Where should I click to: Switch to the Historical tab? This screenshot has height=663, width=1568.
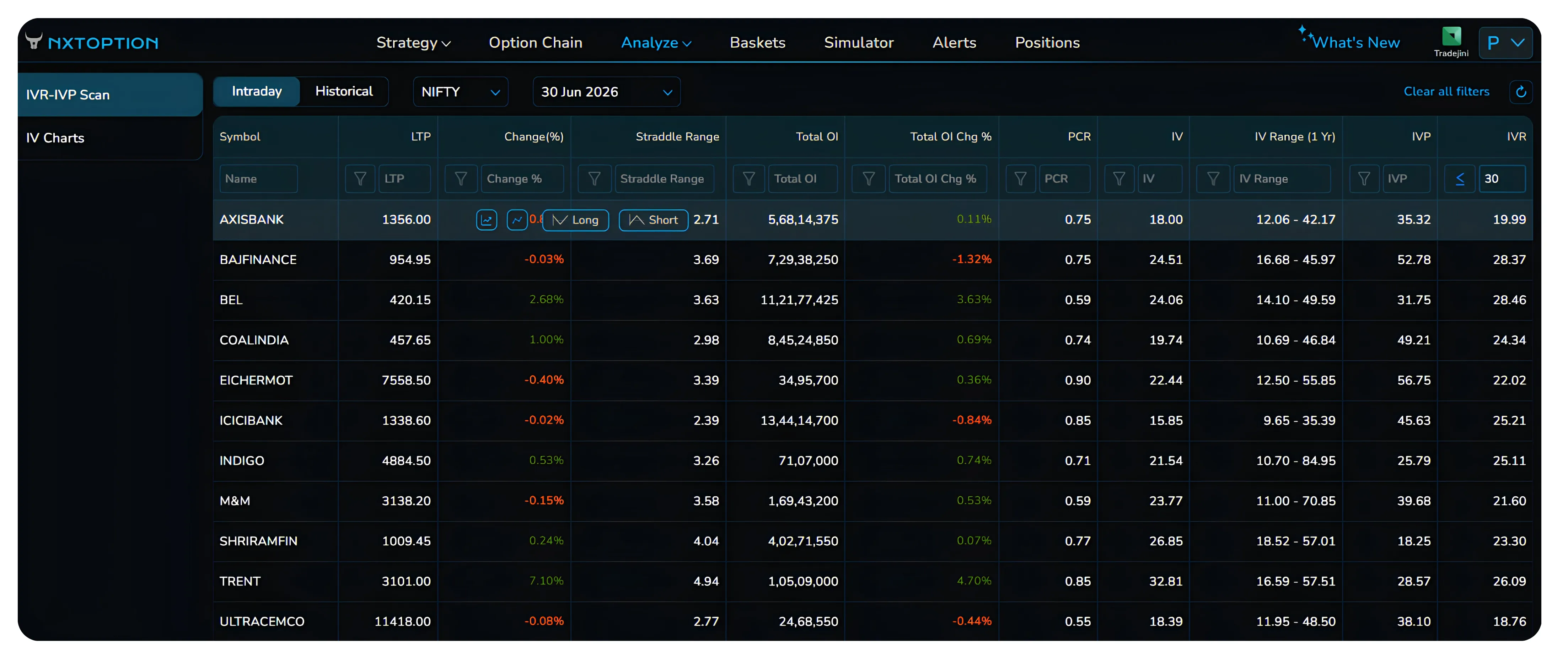tap(344, 91)
